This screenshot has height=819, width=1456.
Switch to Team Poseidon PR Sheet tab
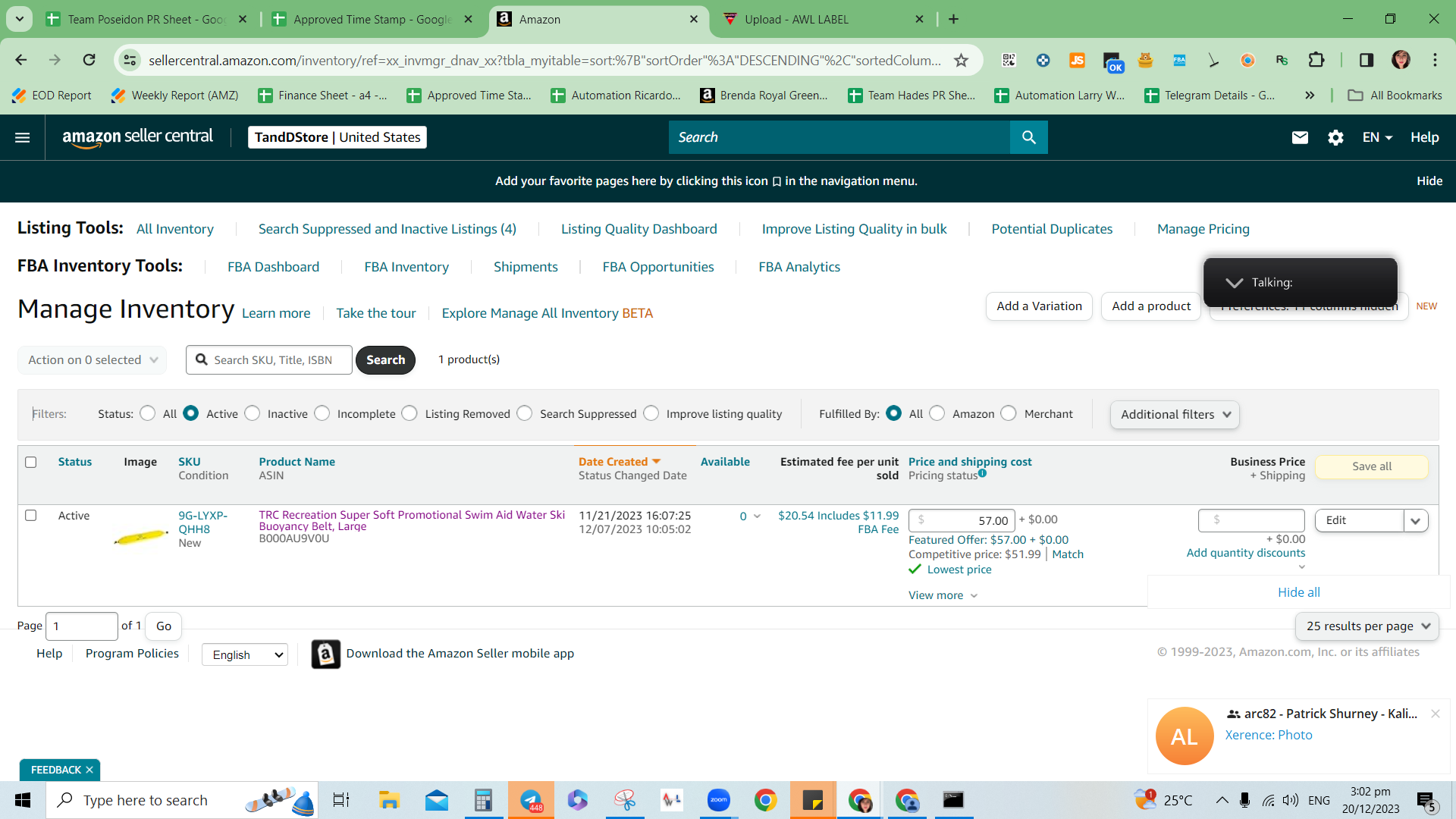[x=147, y=19]
